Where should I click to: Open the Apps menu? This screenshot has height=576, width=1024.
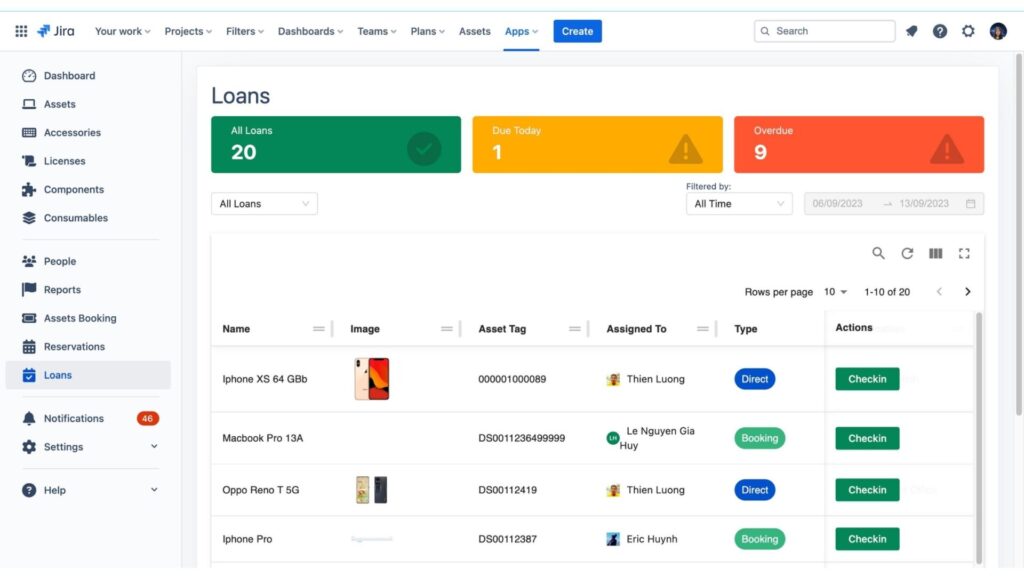[520, 31]
